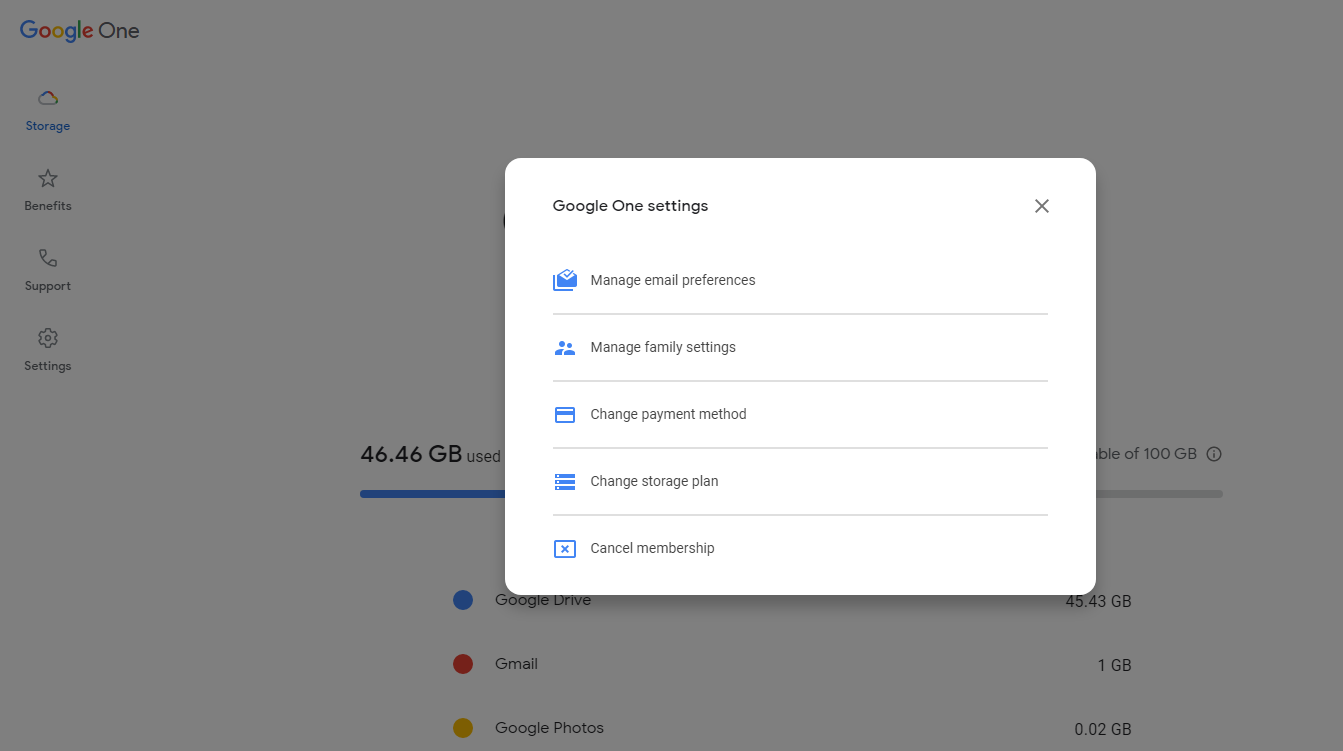
Task: Select Change payment method
Action: tap(668, 414)
